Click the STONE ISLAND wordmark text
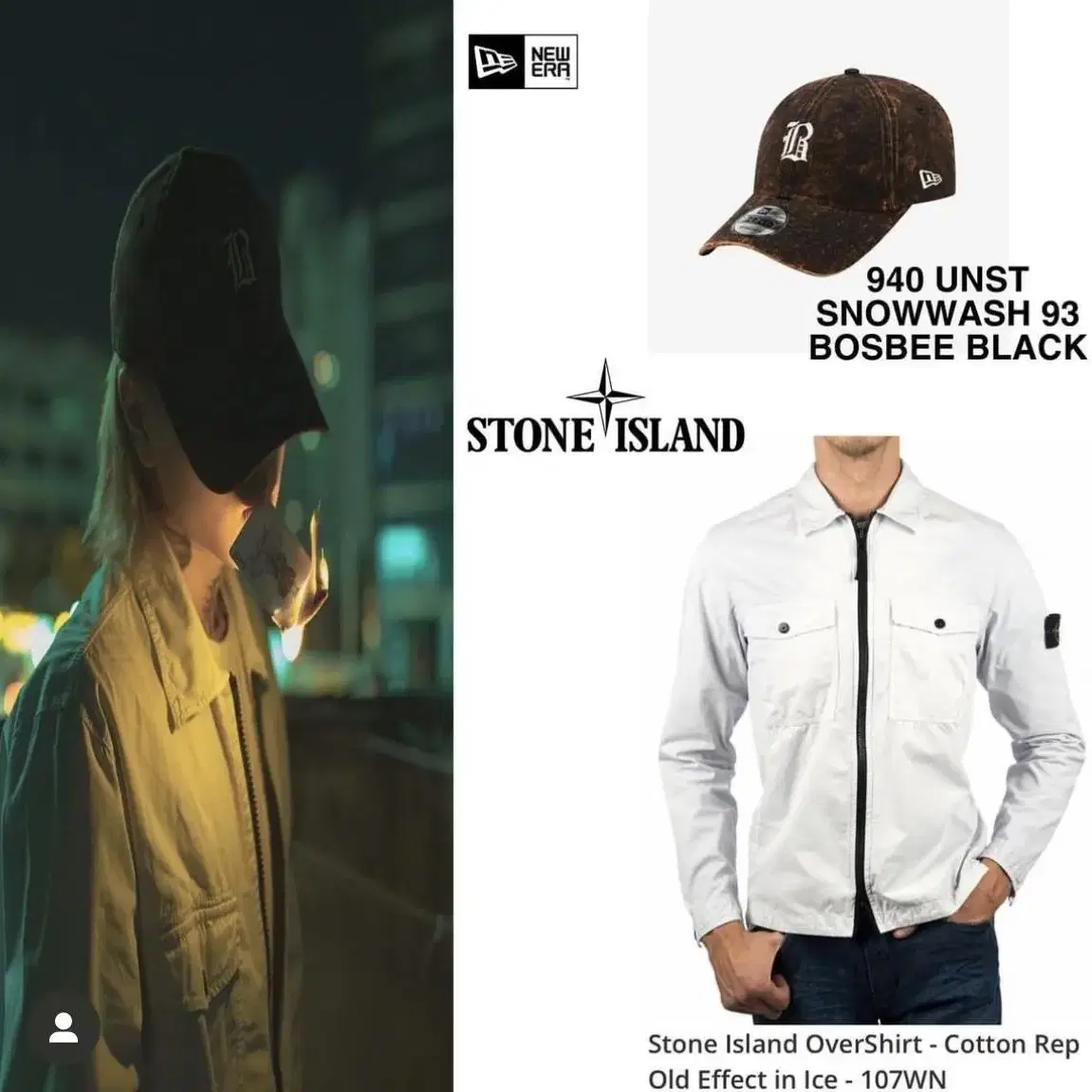Viewport: 1092px width, 1092px height. click(605, 436)
